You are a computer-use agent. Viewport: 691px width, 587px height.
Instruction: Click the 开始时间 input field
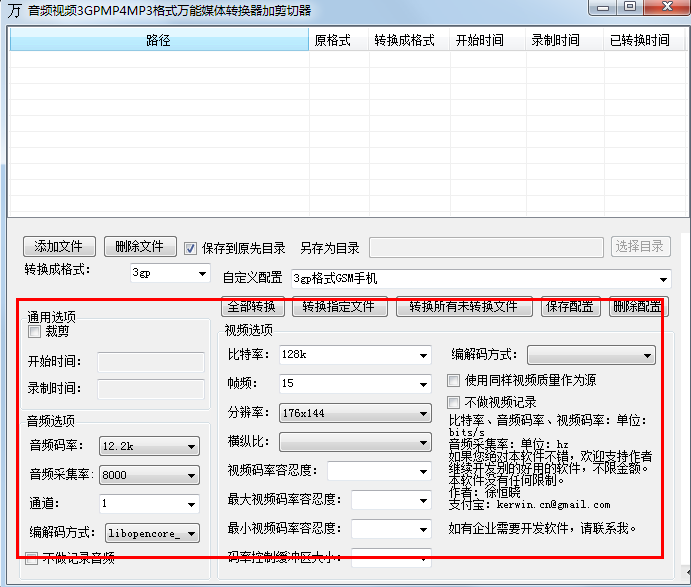pyautogui.click(x=151, y=362)
